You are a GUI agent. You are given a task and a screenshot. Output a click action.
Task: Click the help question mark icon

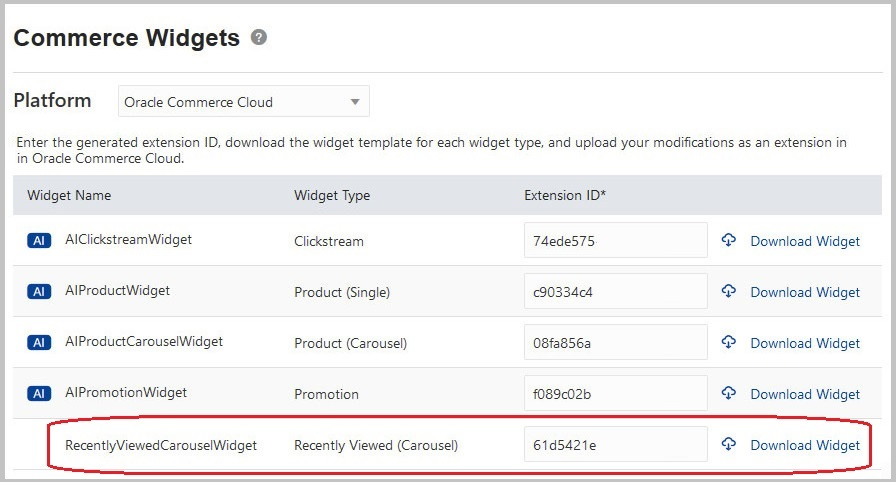pyautogui.click(x=259, y=38)
